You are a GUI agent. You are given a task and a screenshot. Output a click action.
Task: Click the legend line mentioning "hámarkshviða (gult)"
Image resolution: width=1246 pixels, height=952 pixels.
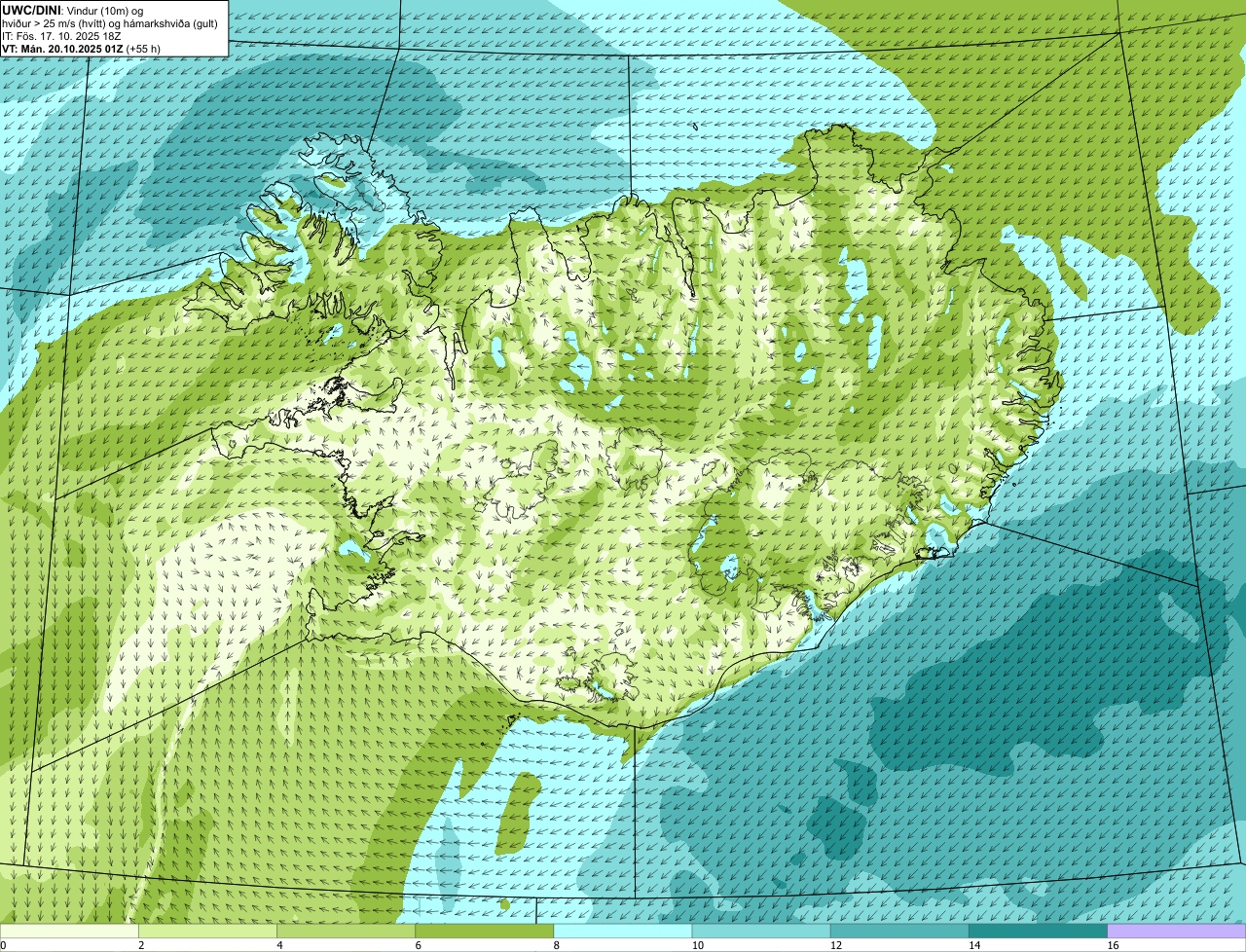pos(110,23)
